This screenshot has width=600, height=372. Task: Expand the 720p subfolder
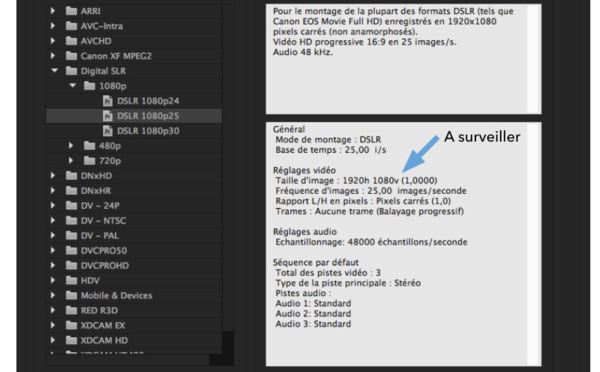(x=71, y=160)
